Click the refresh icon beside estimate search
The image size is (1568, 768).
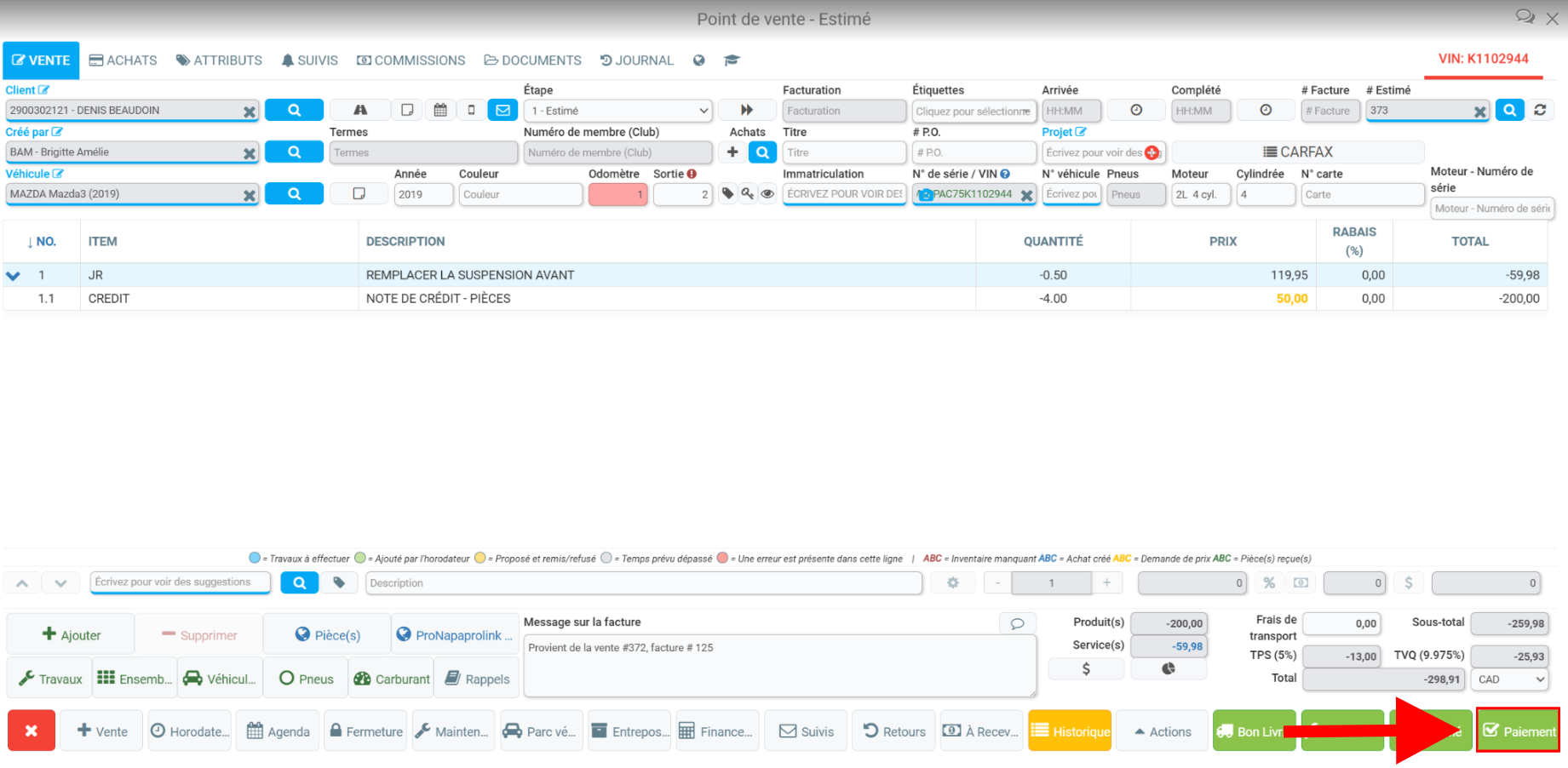tap(1540, 110)
